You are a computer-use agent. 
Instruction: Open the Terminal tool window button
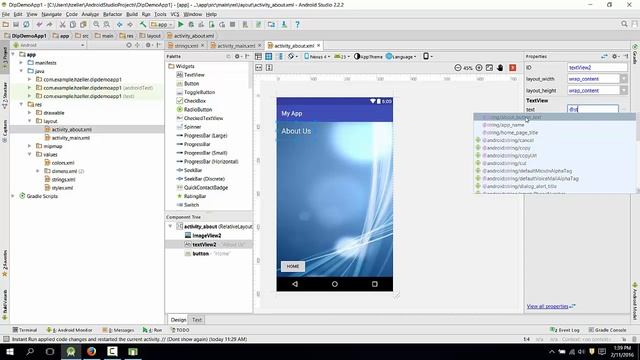(x=25, y=330)
